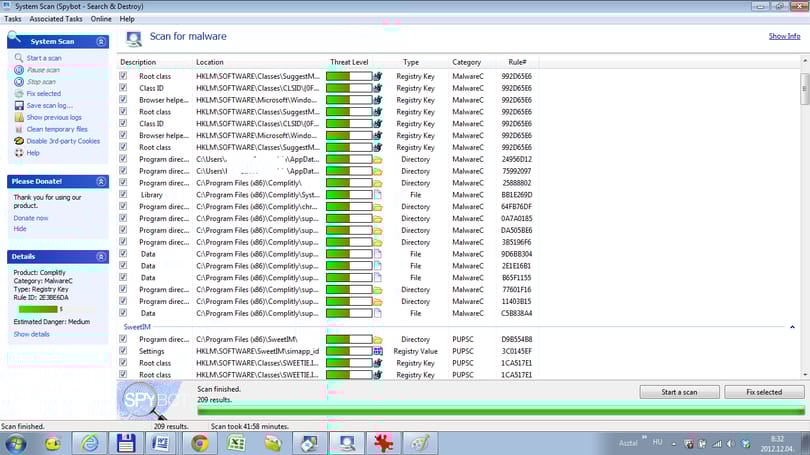Sort by the Location column header
The height and width of the screenshot is (455, 810).
[x=258, y=62]
